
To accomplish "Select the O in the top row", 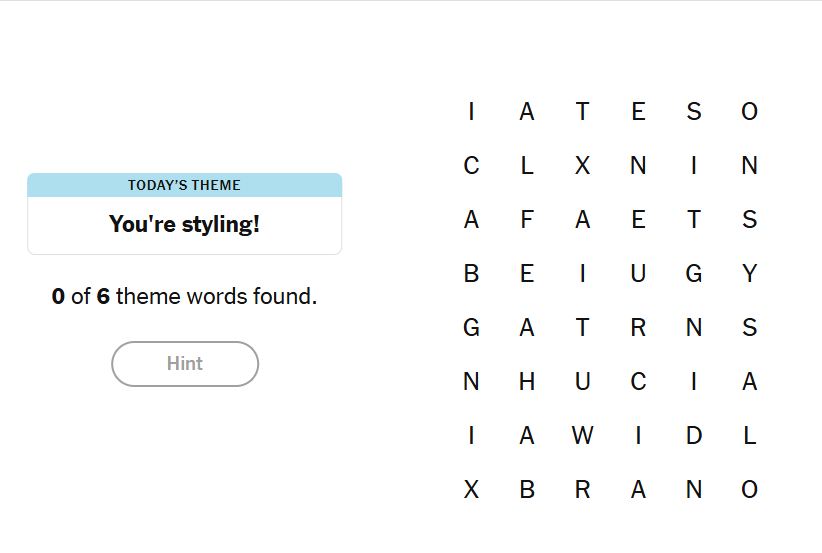I will pos(750,112).
